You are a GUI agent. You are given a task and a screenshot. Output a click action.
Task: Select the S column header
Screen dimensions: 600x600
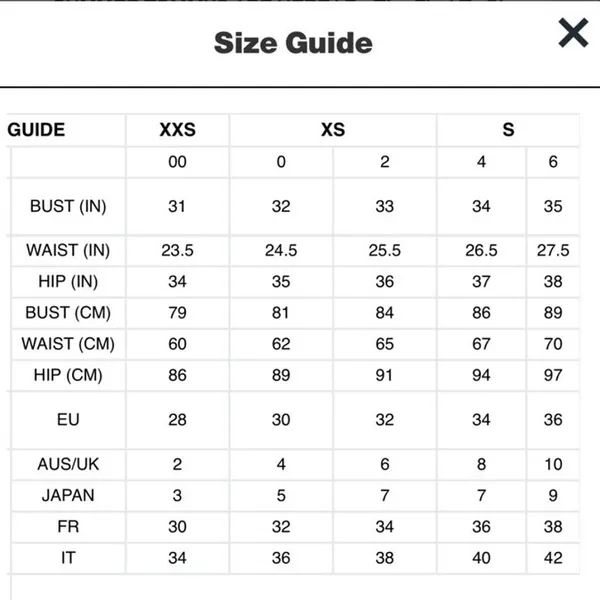tap(508, 130)
